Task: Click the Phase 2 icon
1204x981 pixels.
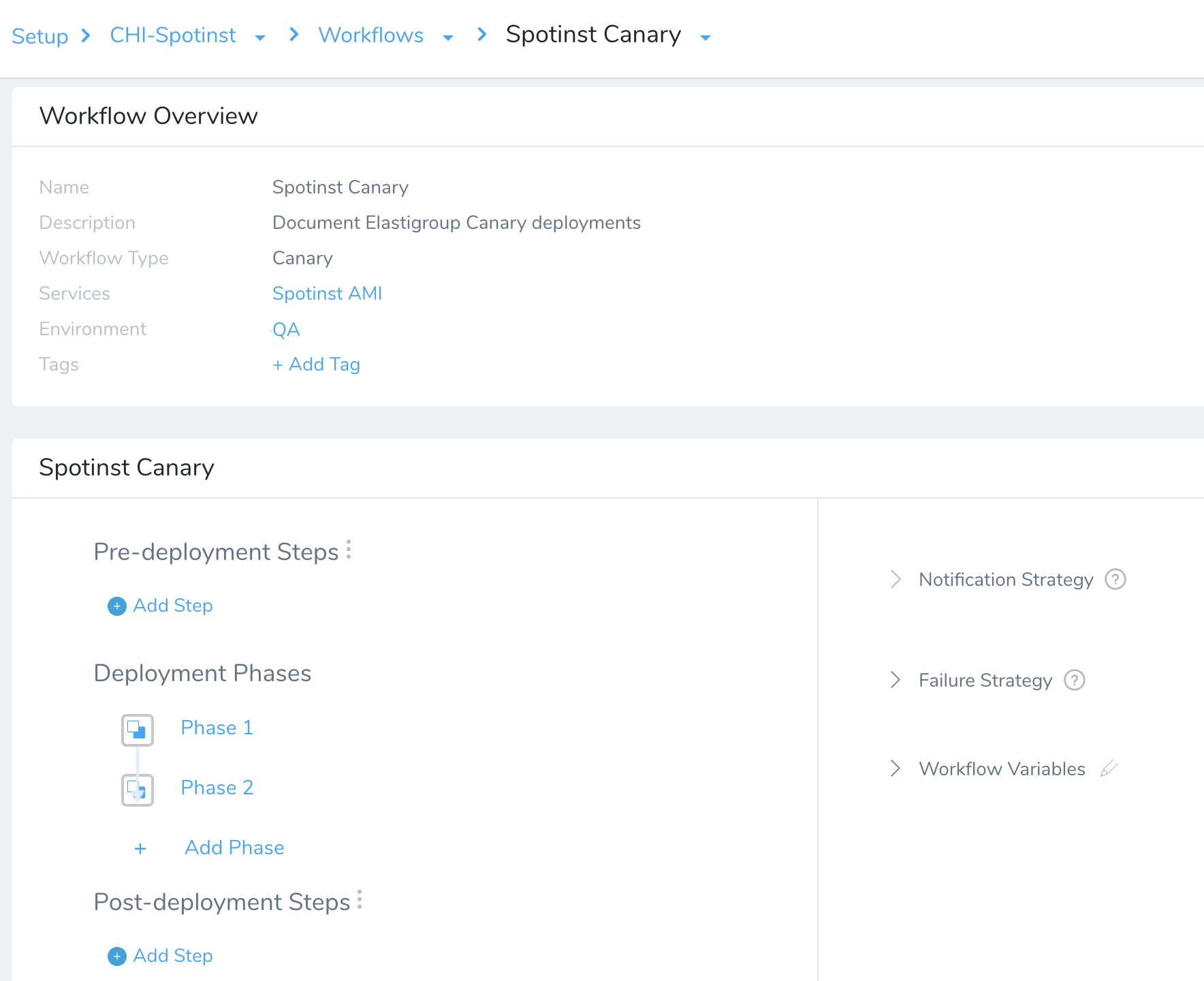Action: click(138, 790)
